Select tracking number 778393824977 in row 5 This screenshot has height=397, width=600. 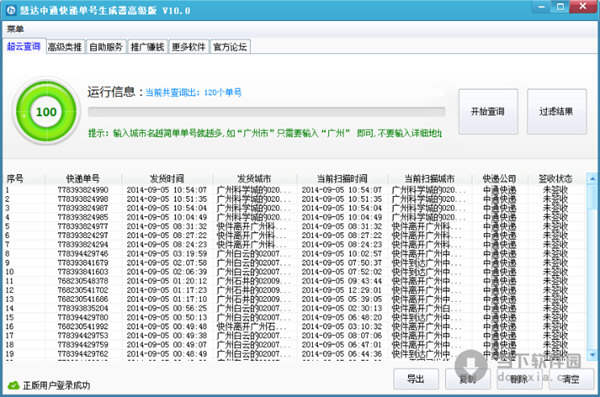83,226
